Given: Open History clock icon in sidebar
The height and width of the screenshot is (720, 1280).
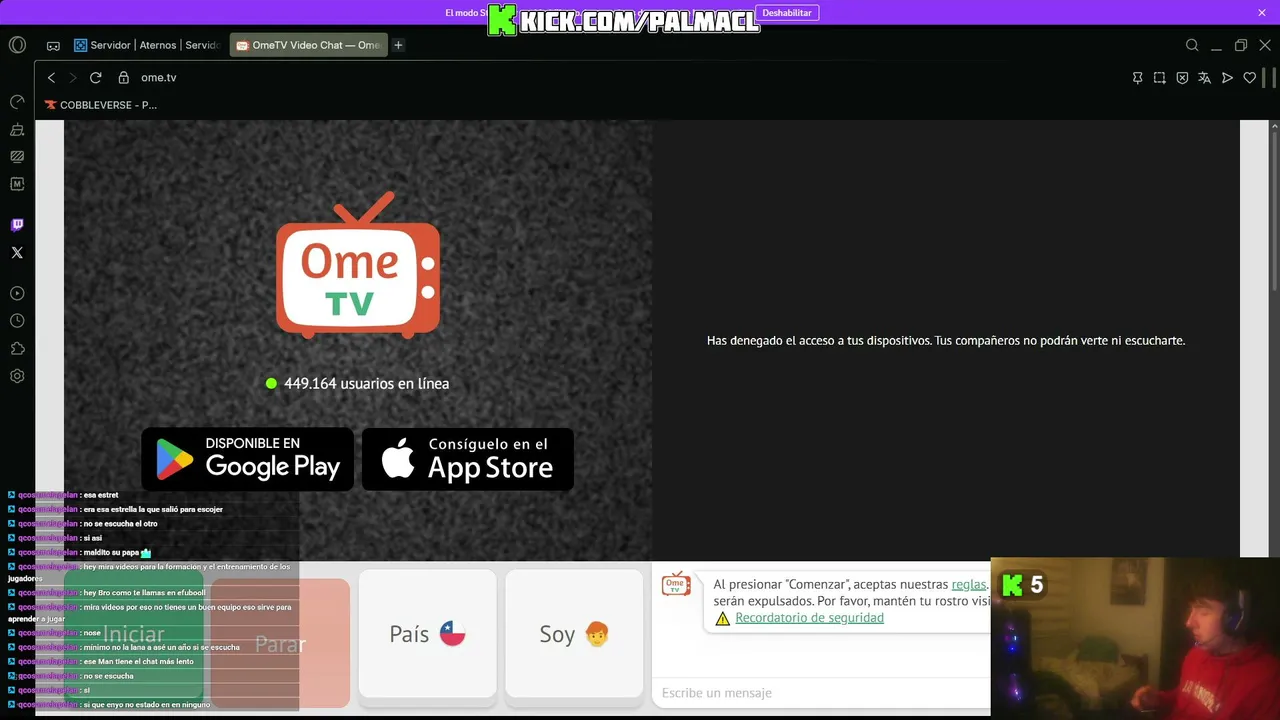Looking at the screenshot, I should [x=17, y=321].
